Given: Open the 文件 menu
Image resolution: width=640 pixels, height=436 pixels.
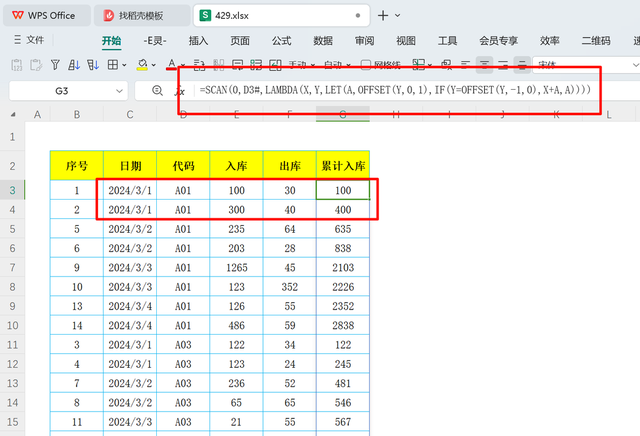Looking at the screenshot, I should pyautogui.click(x=29, y=40).
